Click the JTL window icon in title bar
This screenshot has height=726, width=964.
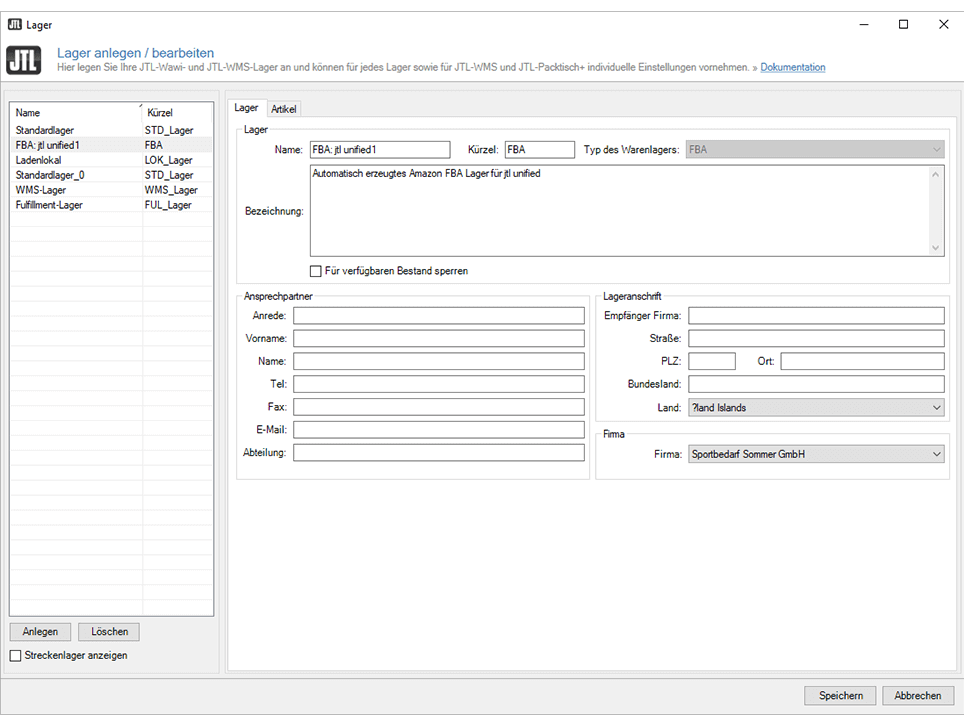coord(14,24)
